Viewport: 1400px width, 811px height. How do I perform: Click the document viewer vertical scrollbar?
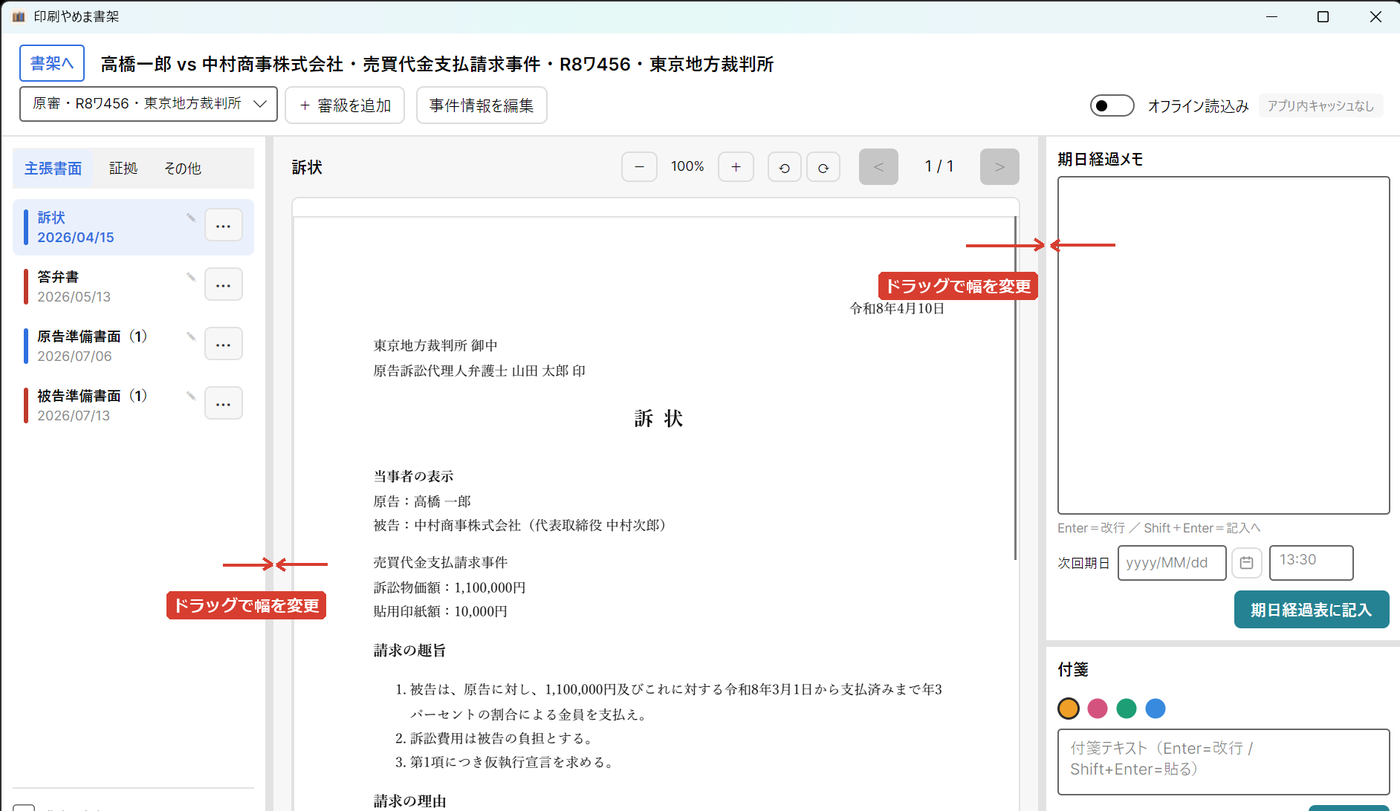(1015, 388)
